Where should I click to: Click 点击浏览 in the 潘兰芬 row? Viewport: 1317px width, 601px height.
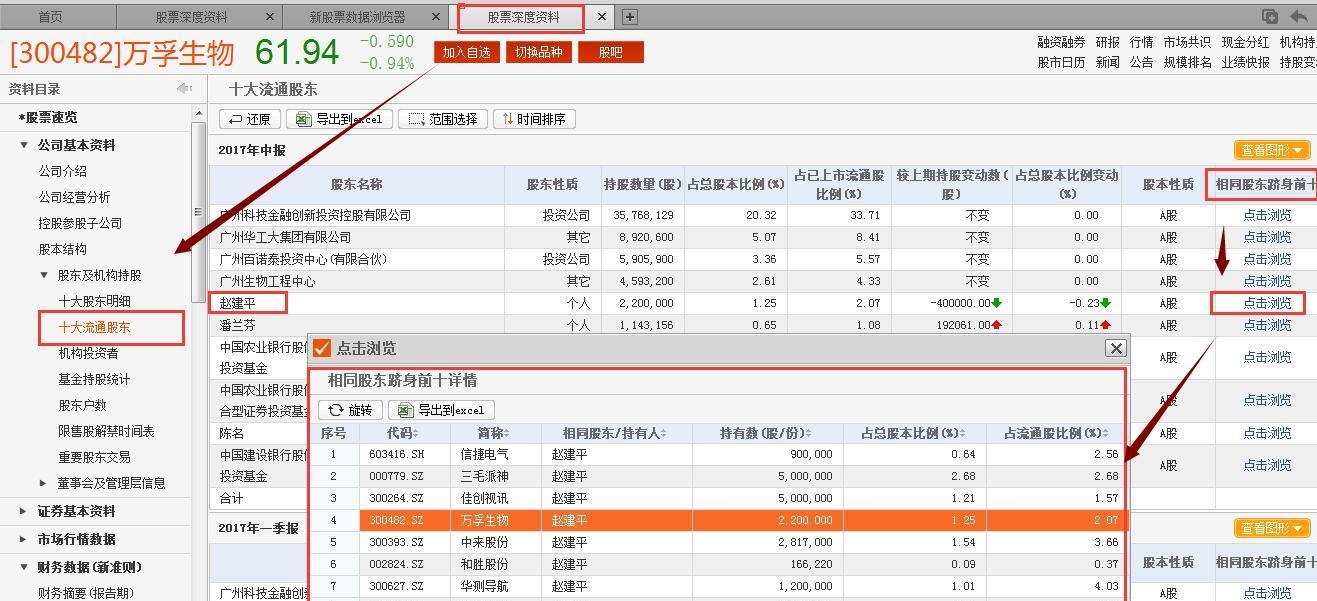coord(1267,325)
